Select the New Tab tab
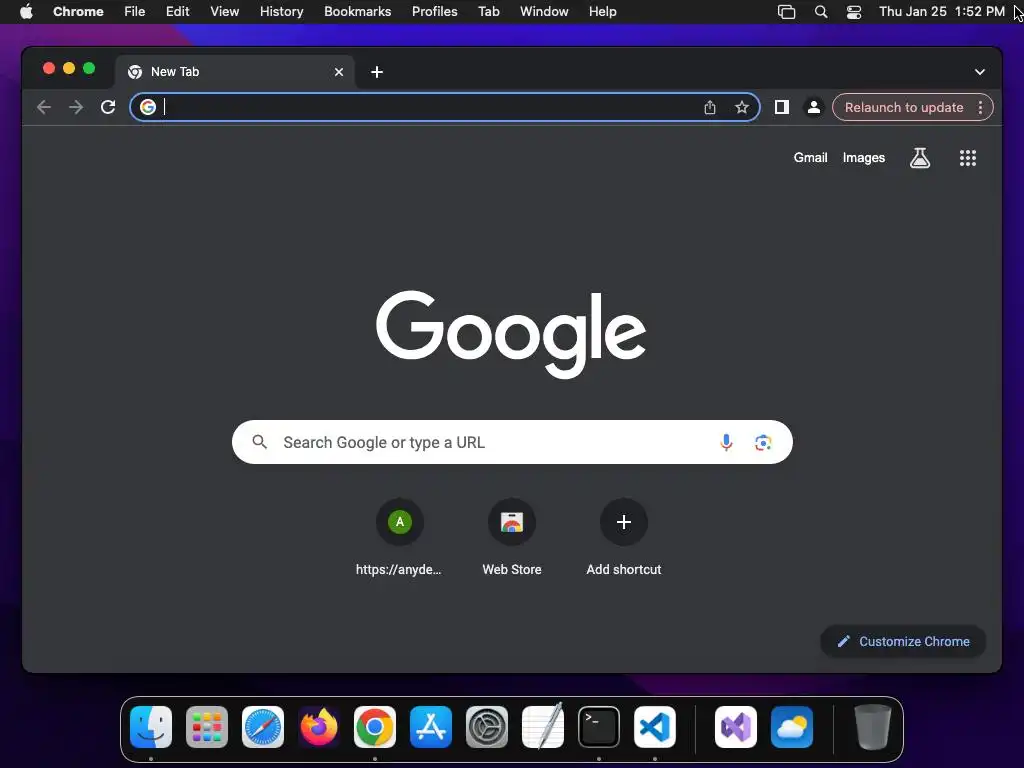This screenshot has height=768, width=1024. point(235,72)
